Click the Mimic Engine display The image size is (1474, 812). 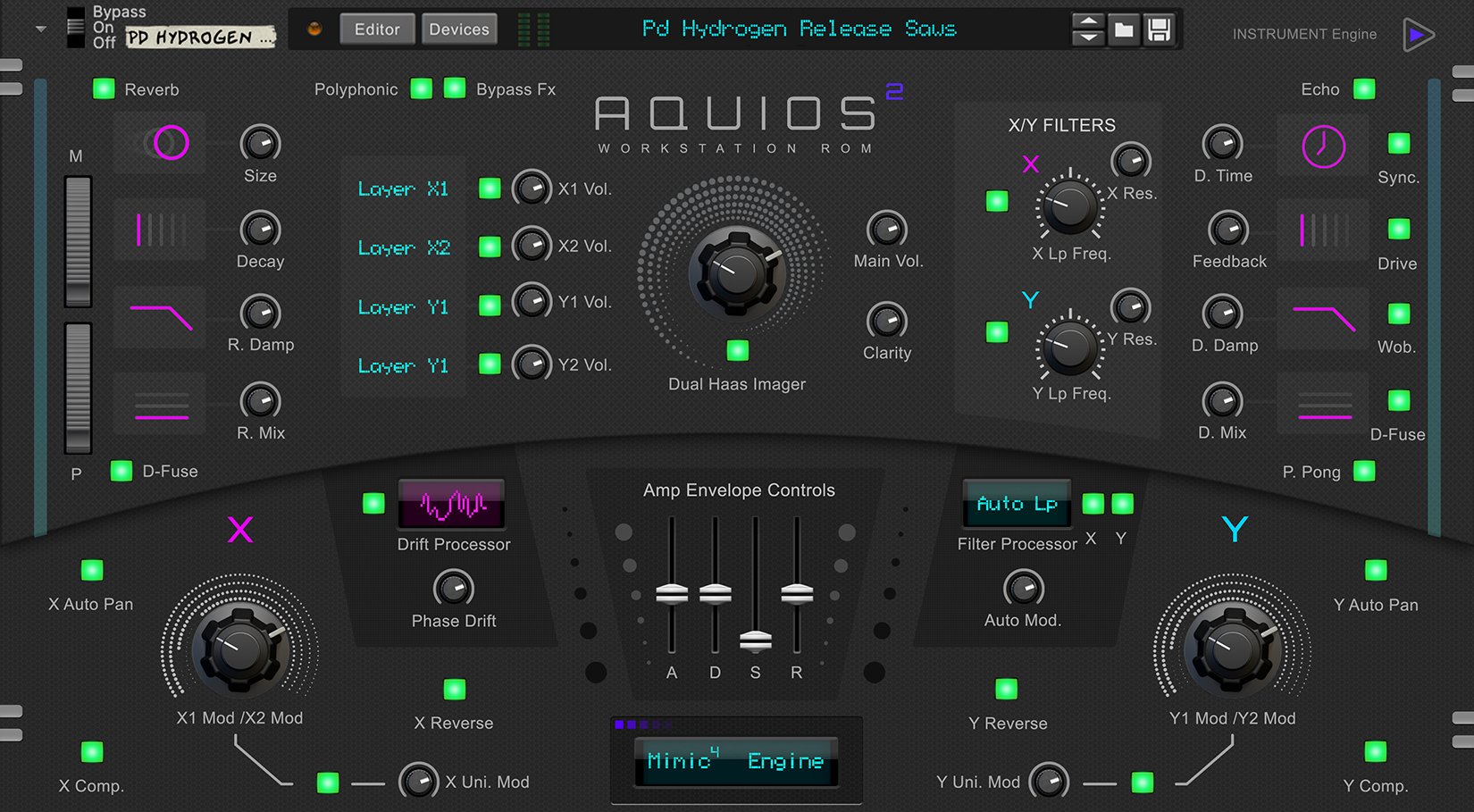point(734,760)
